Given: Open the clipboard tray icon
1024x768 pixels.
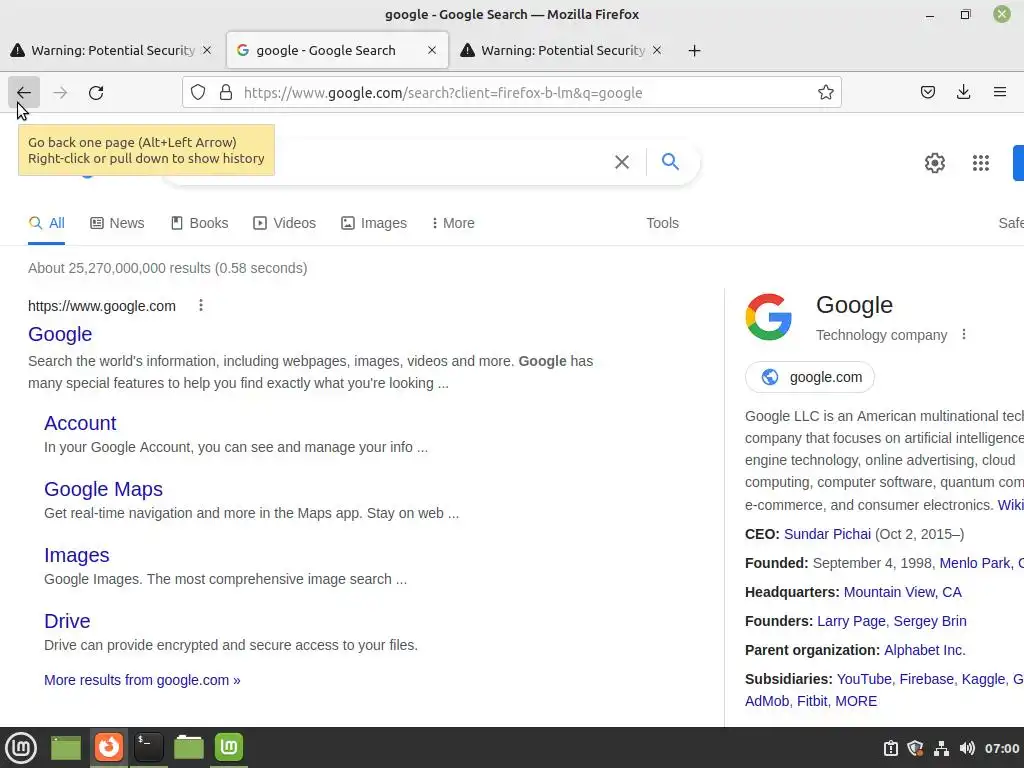Looking at the screenshot, I should click(x=891, y=748).
